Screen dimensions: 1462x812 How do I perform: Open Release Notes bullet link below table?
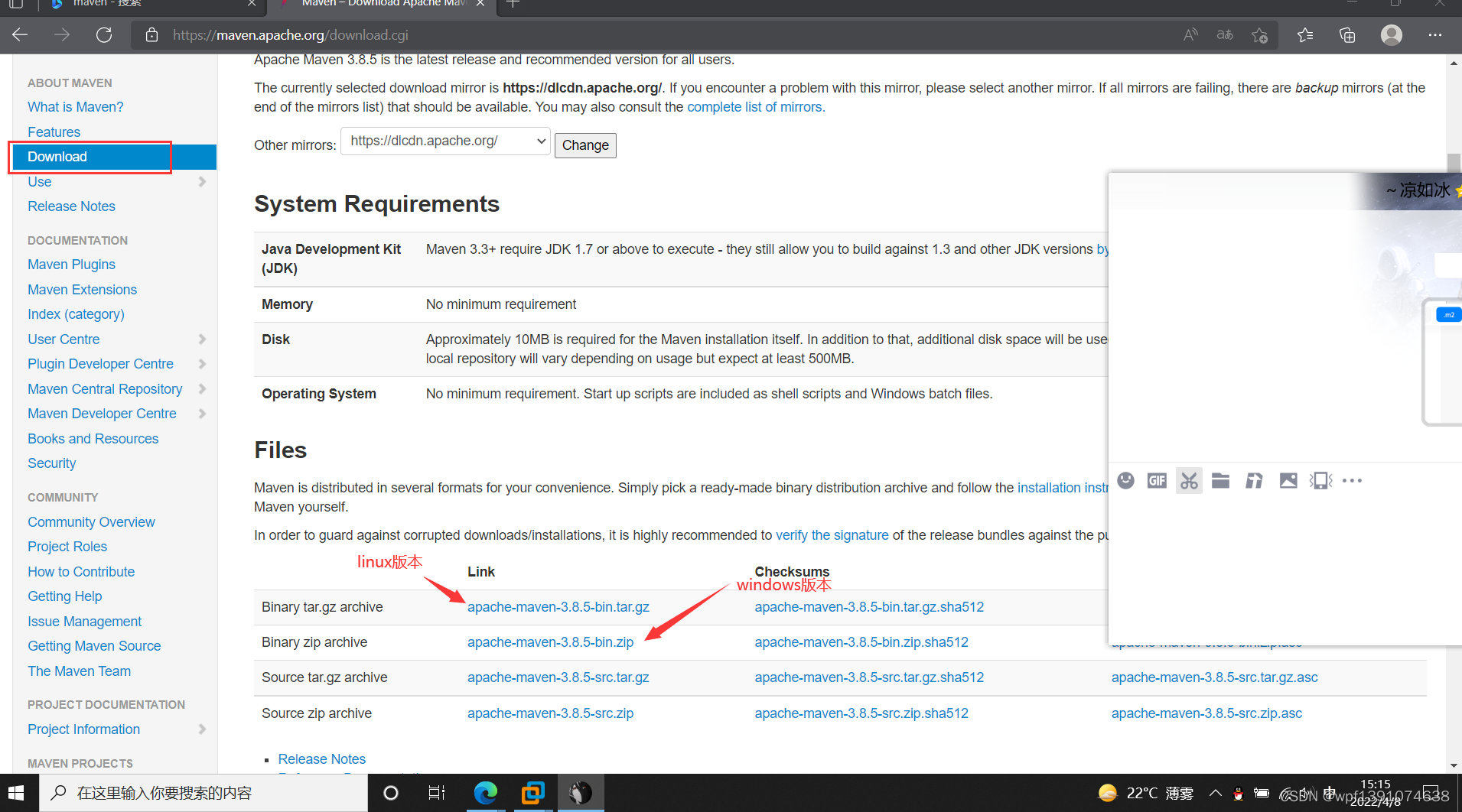pos(321,759)
